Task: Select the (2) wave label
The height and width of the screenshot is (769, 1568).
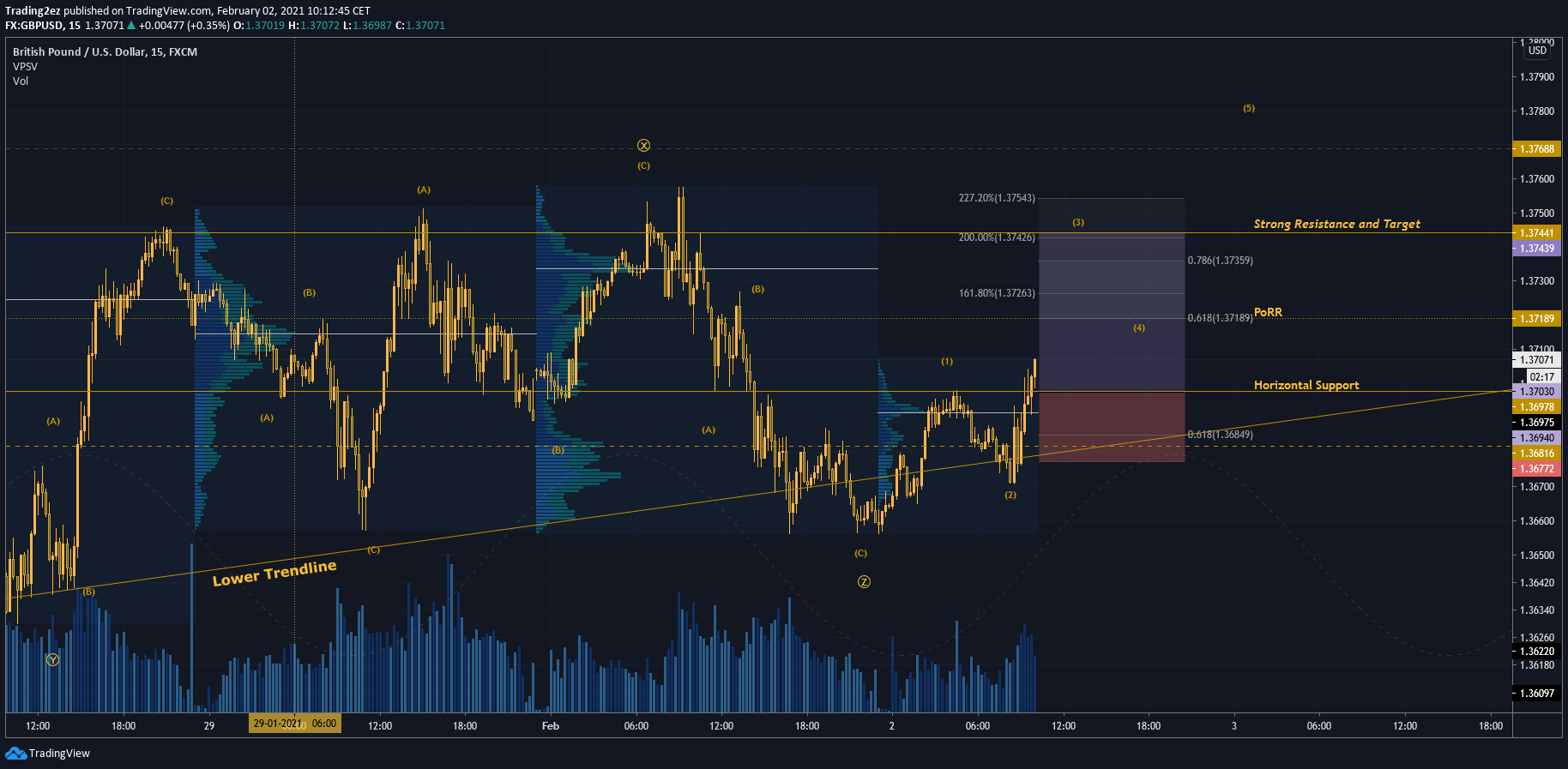Action: [1010, 495]
